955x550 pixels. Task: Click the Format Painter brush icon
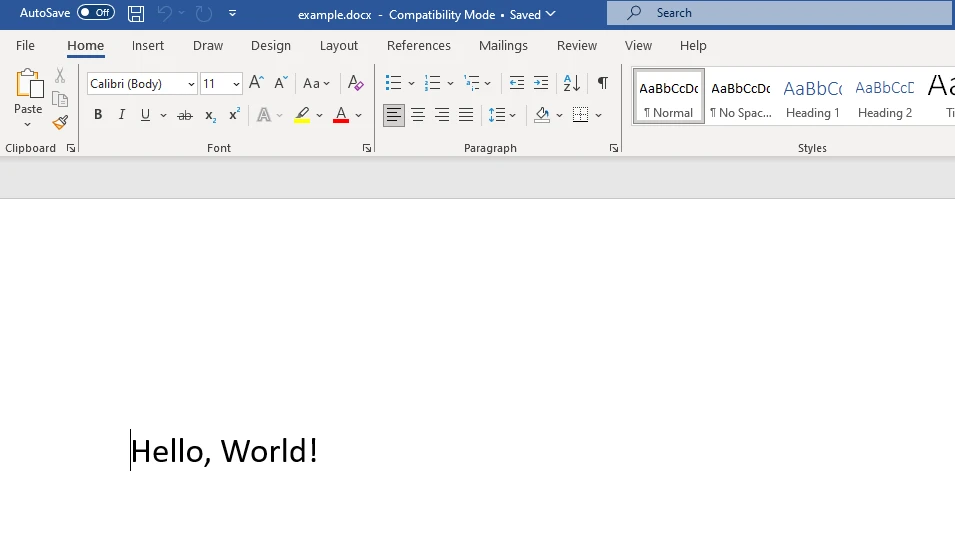pyautogui.click(x=60, y=123)
